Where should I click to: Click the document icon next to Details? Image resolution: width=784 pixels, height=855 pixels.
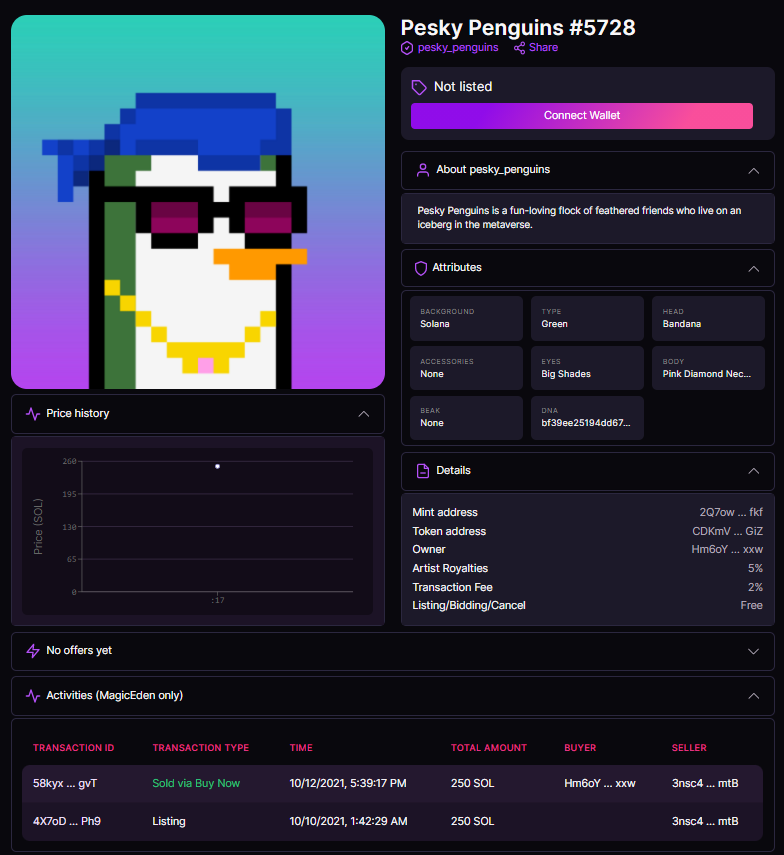(423, 471)
